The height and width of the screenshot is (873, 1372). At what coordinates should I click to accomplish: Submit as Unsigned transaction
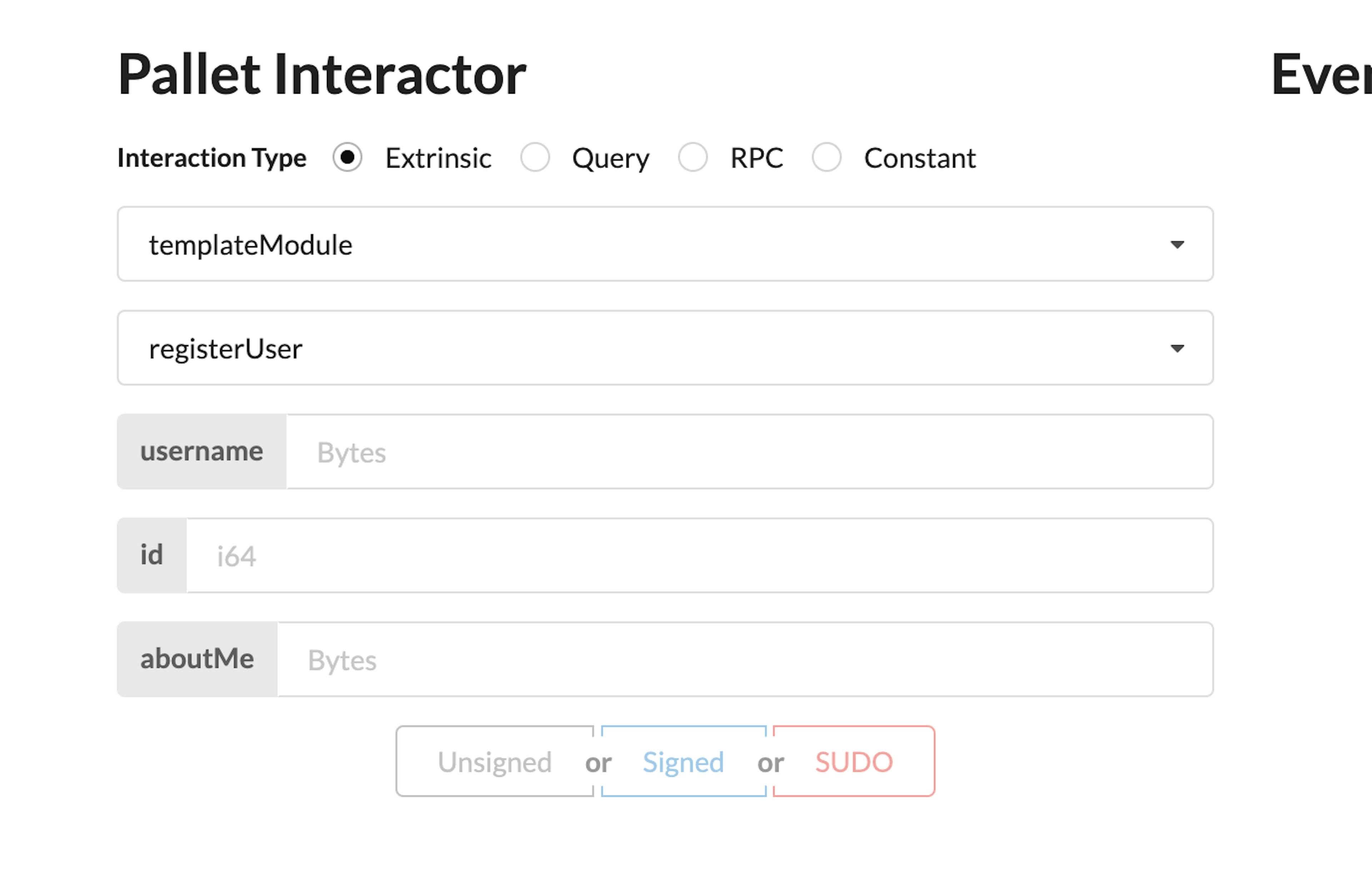pyautogui.click(x=494, y=762)
